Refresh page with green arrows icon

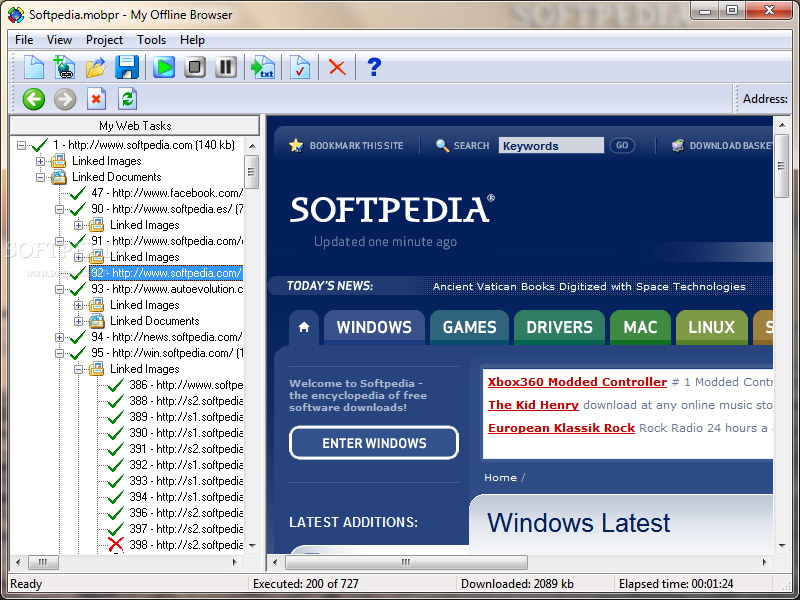(127, 99)
